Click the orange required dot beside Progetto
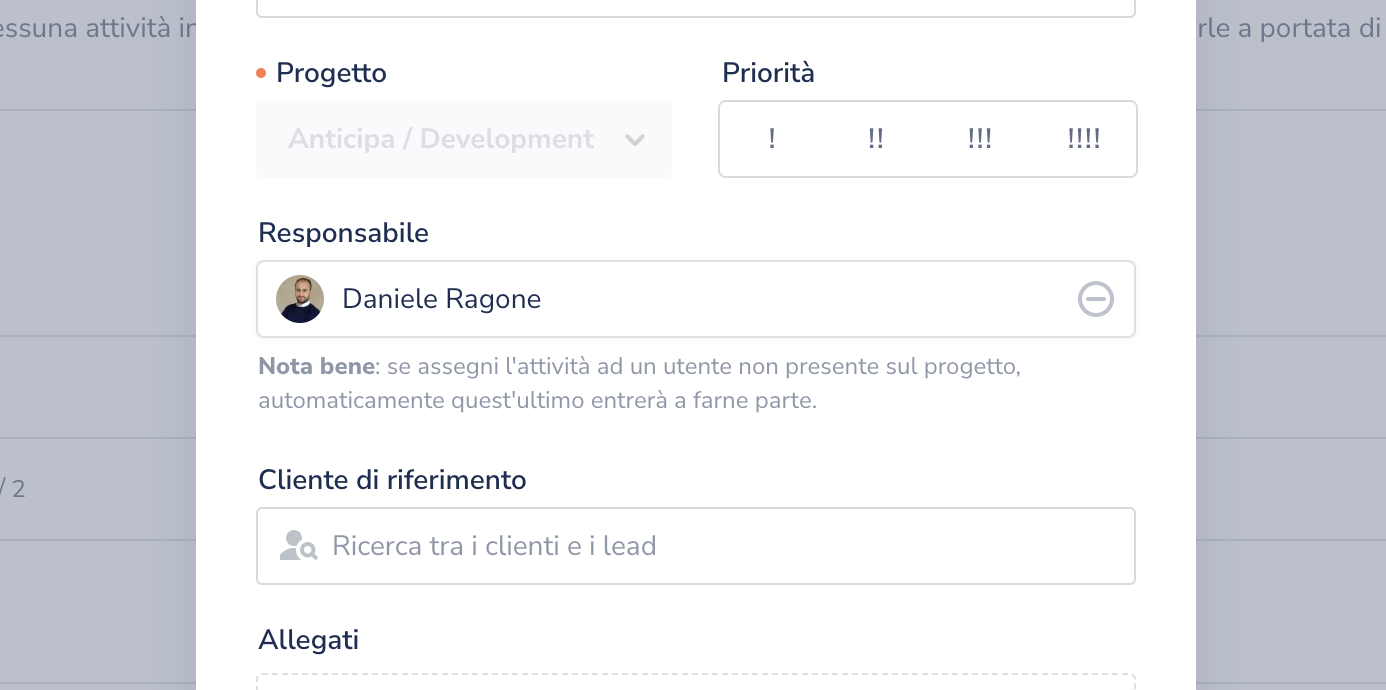 (x=261, y=73)
